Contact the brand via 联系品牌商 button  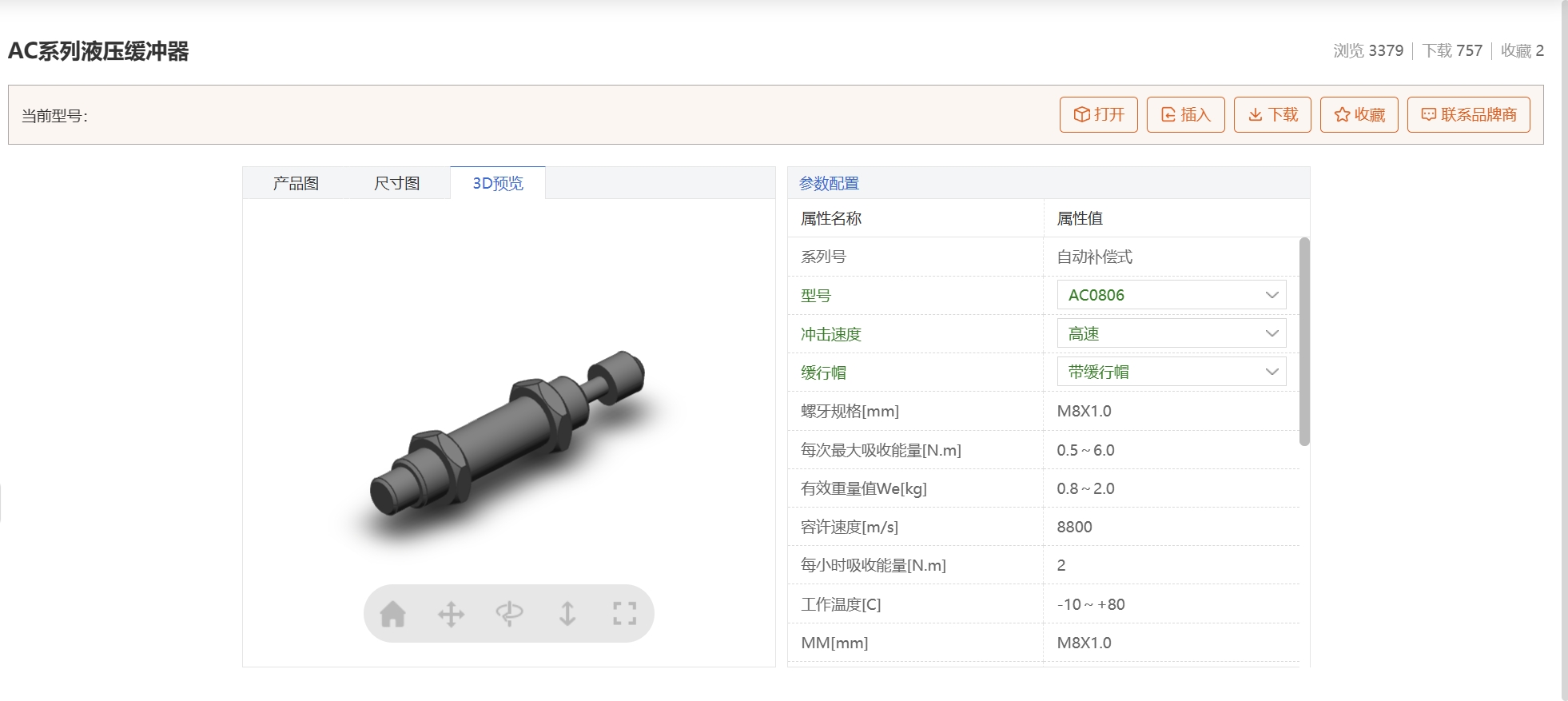(1469, 114)
